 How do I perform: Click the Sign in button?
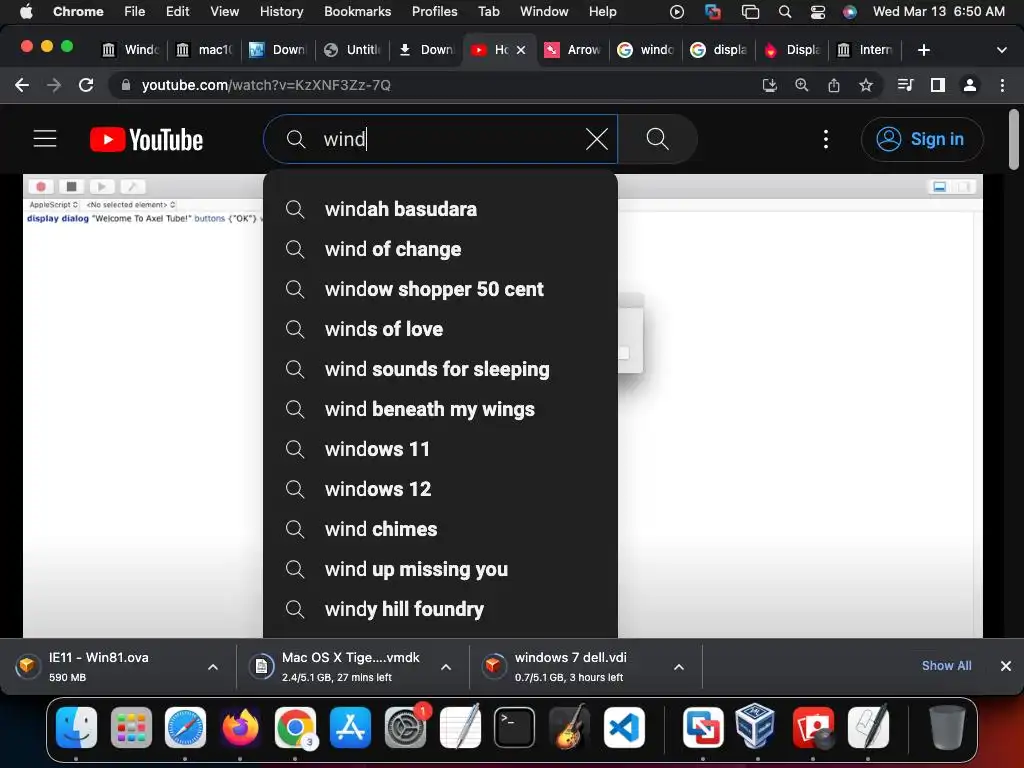[921, 139]
